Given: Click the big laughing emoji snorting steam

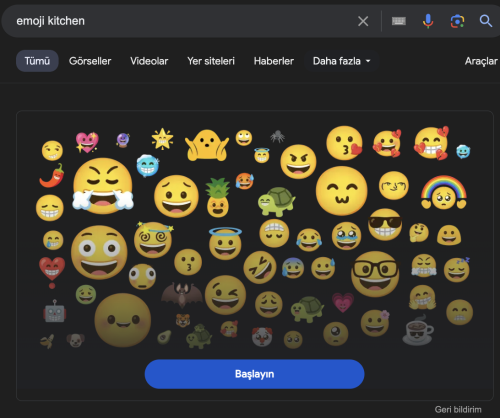Looking at the screenshot, I should [x=103, y=186].
